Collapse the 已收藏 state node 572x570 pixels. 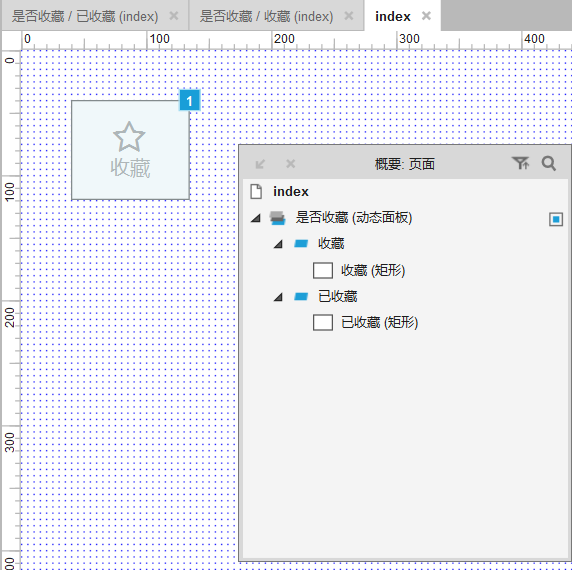[x=278, y=297]
